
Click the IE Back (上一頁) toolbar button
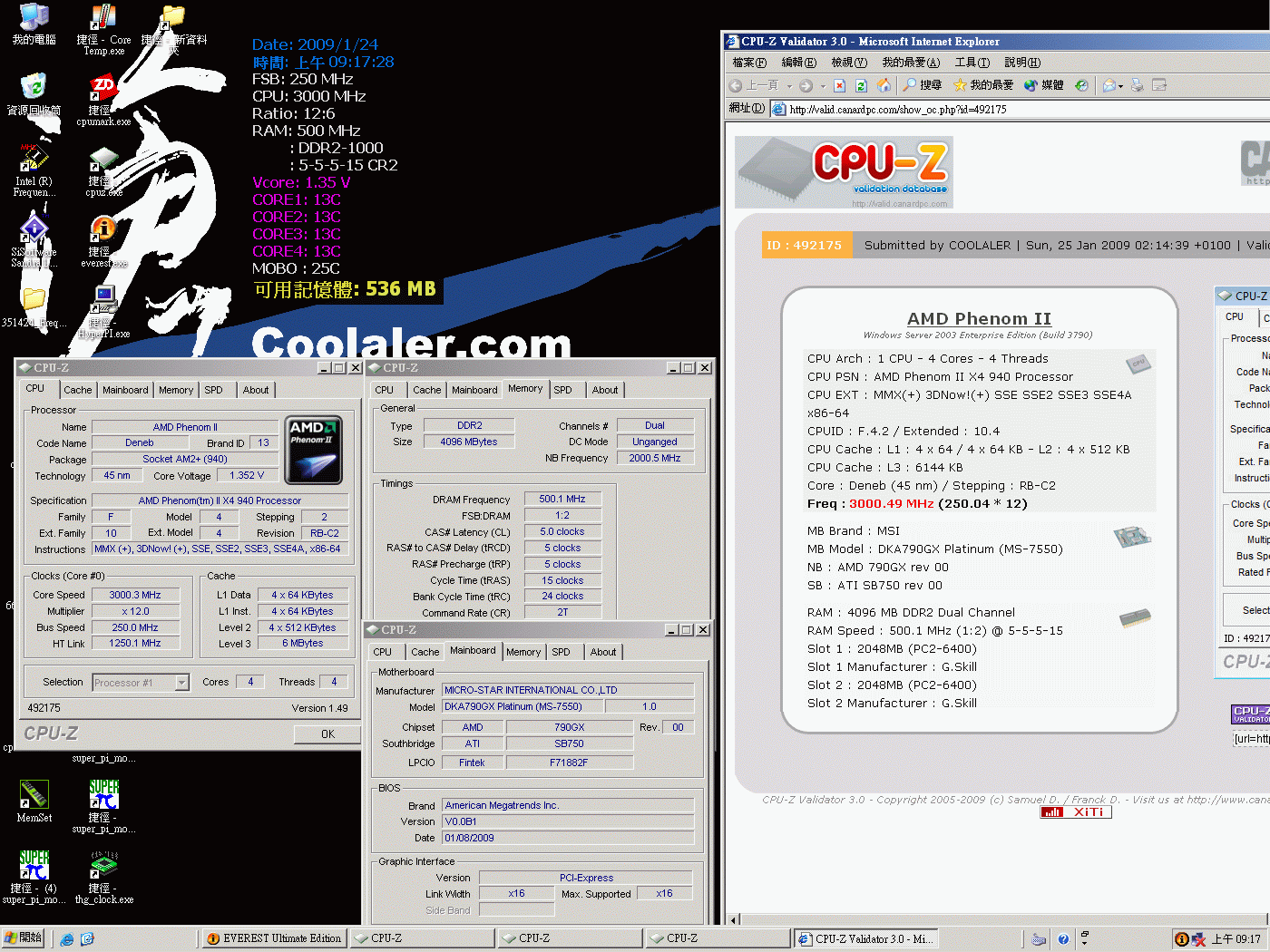click(754, 85)
